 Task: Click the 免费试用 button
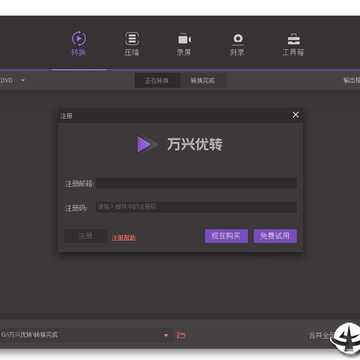point(275,236)
